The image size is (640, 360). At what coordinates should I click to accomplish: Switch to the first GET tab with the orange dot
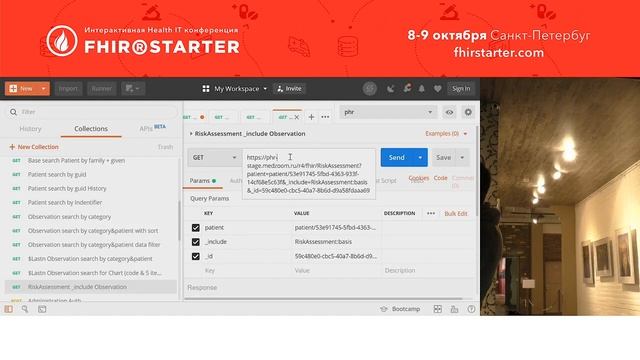pos(193,117)
